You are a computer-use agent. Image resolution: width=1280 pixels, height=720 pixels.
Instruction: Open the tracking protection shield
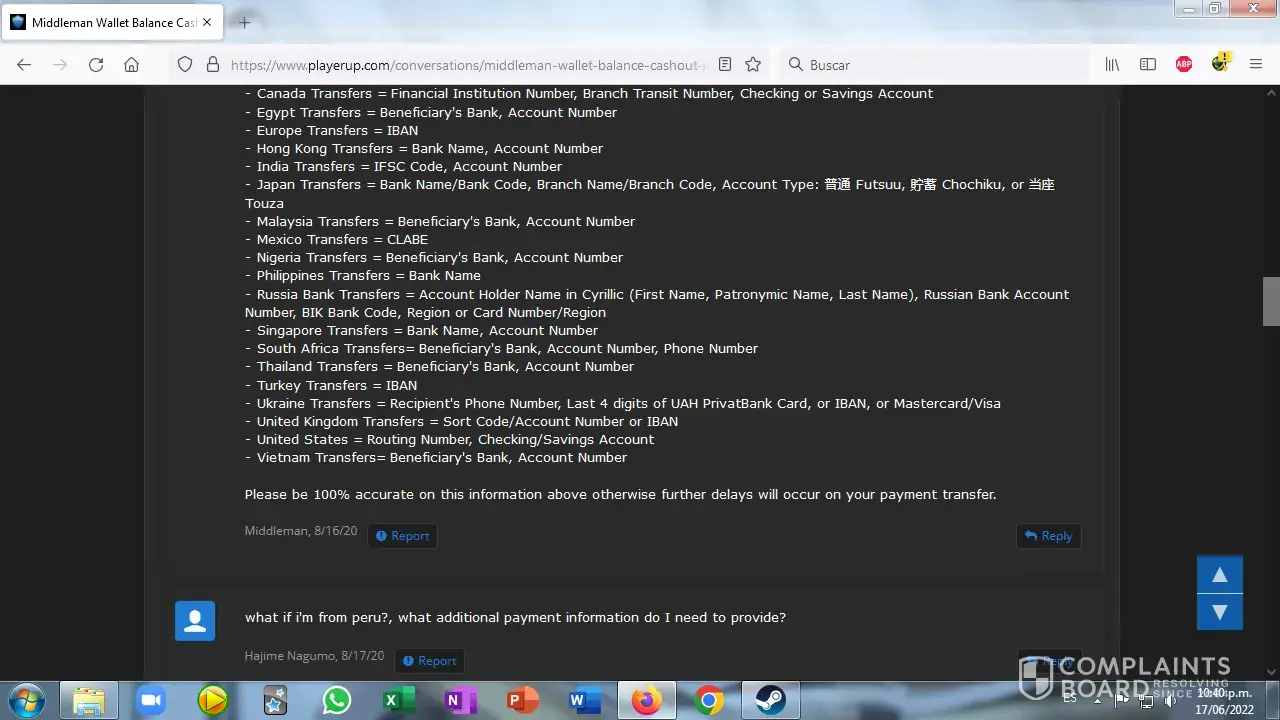(185, 64)
